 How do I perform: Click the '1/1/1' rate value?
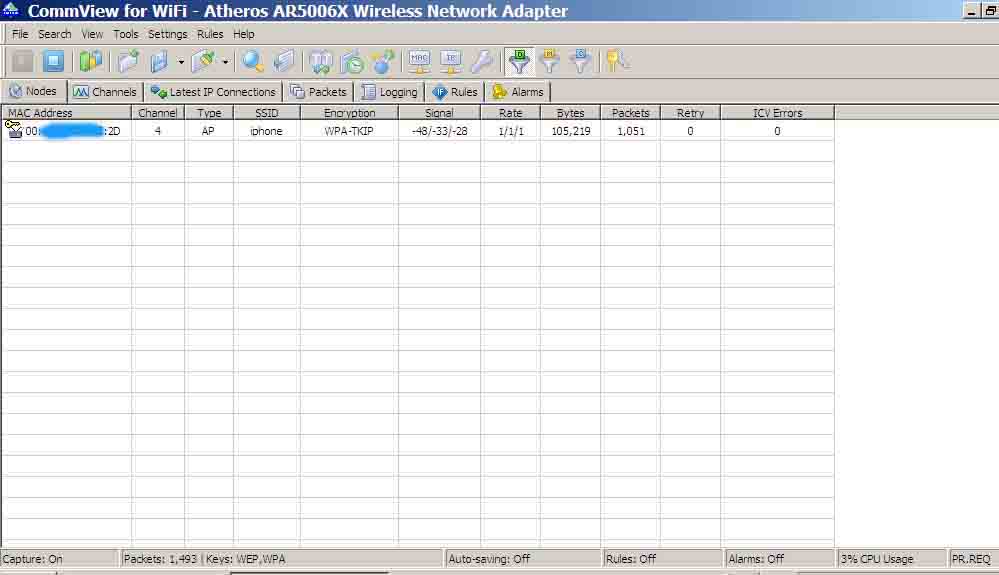click(x=511, y=131)
